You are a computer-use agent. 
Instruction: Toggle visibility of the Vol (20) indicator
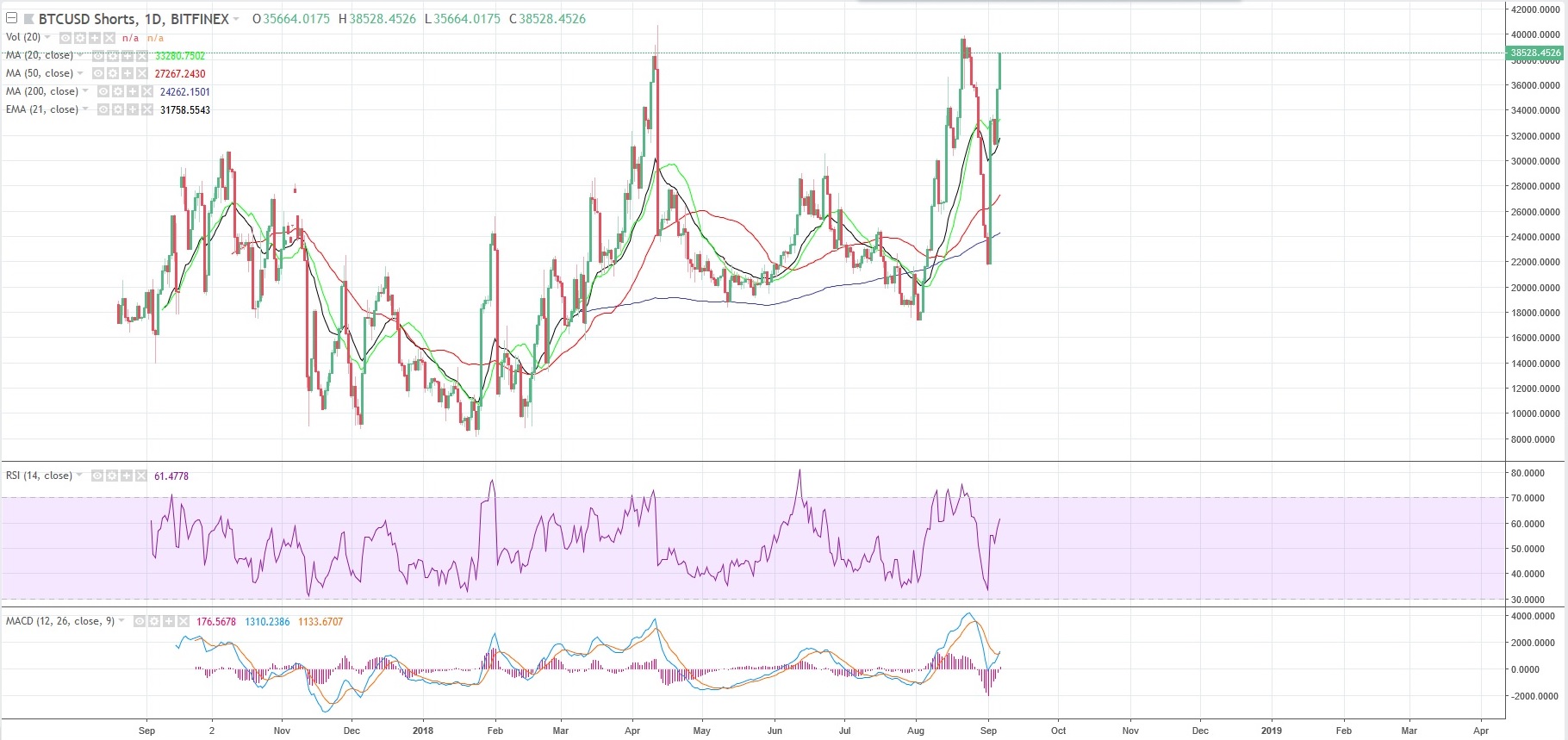[65, 38]
